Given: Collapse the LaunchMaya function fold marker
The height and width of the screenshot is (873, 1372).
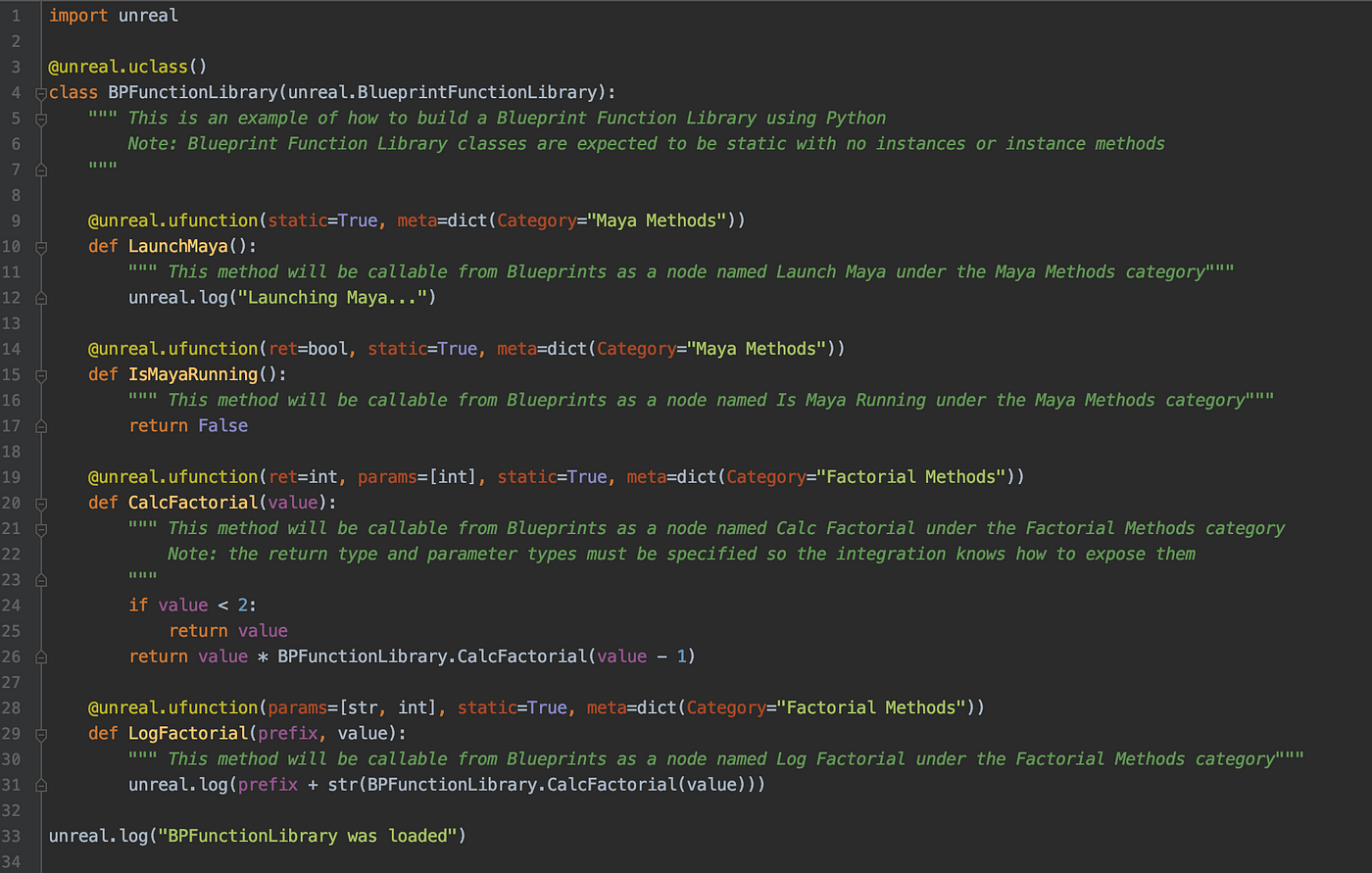Looking at the screenshot, I should (x=41, y=247).
